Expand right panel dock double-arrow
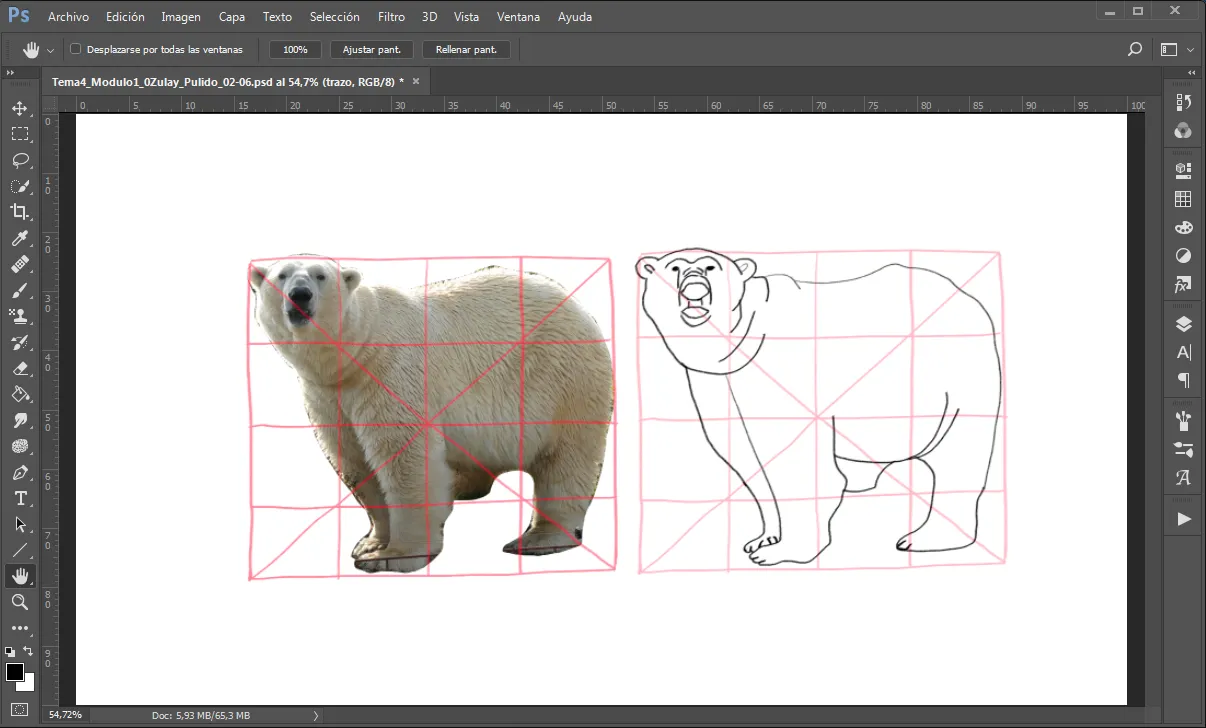1206x728 pixels. (x=1191, y=73)
